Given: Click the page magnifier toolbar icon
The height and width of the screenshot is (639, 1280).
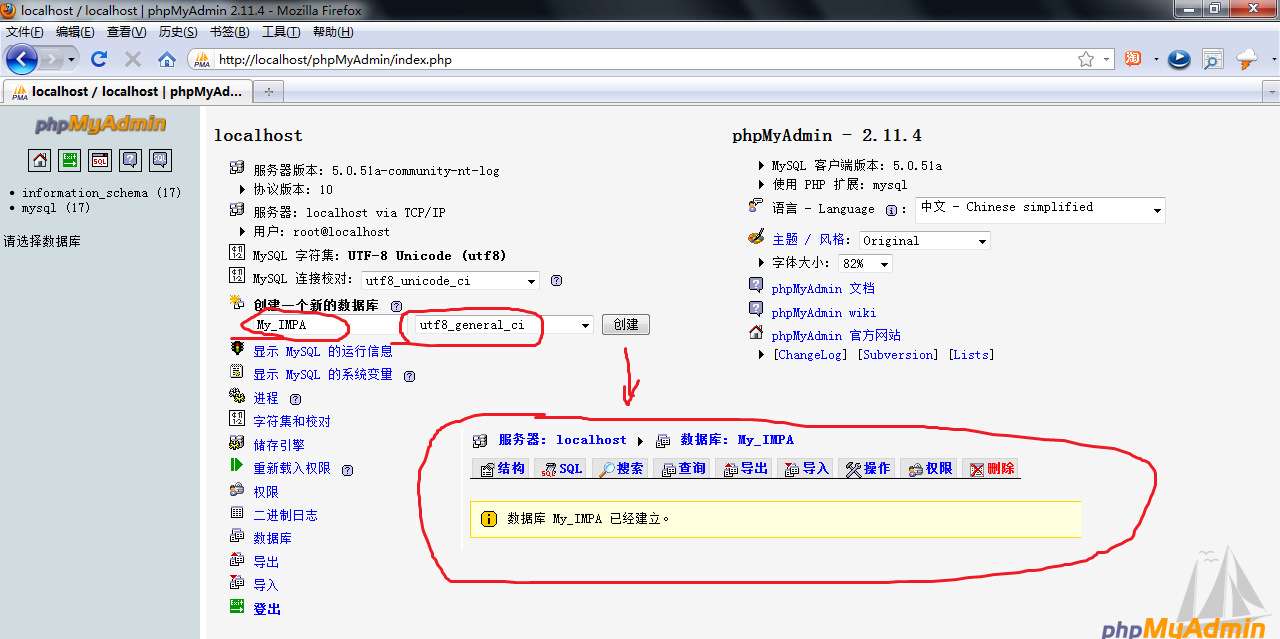Looking at the screenshot, I should tap(1213, 60).
